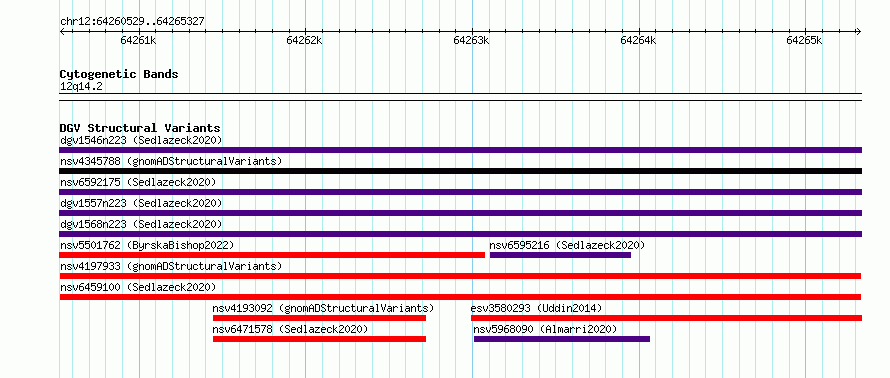Select the Cytogenetic Bands track title
This screenshot has height=378, width=890.
pos(119,74)
